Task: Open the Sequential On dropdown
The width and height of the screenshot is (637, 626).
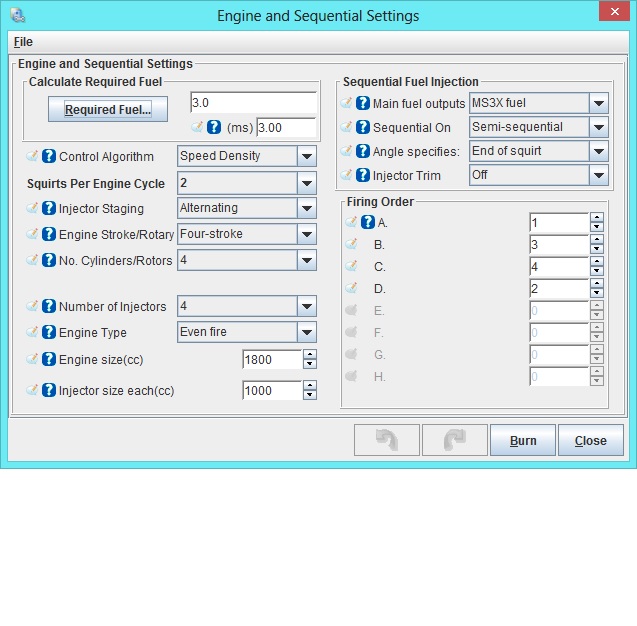Action: pyautogui.click(x=599, y=127)
